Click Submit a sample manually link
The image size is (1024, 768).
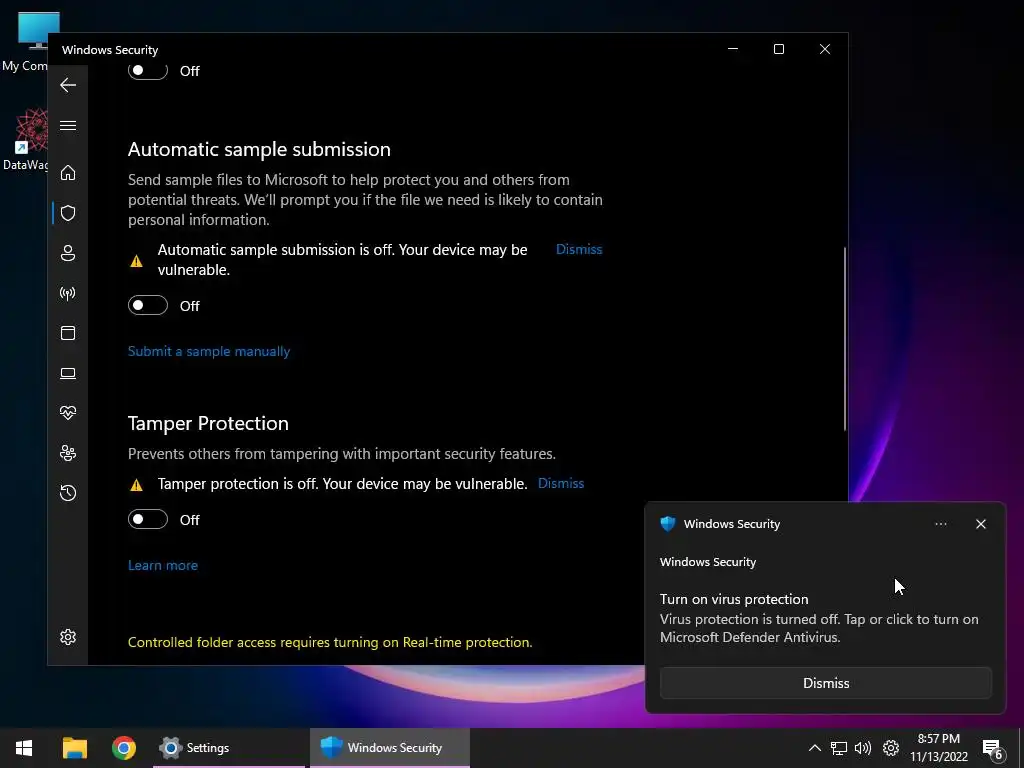[x=209, y=351]
